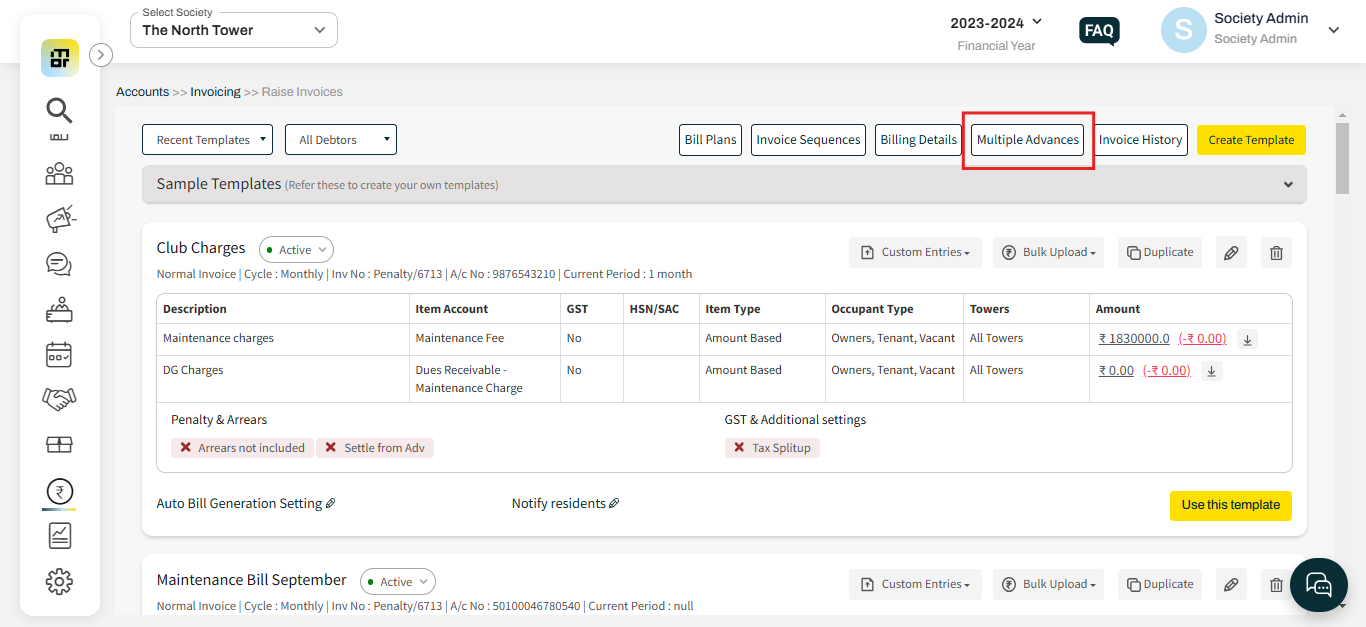Open Maintenance Bill September Bulk Upload dropdown
Screen dimensions: 1366x627
pos(1048,585)
